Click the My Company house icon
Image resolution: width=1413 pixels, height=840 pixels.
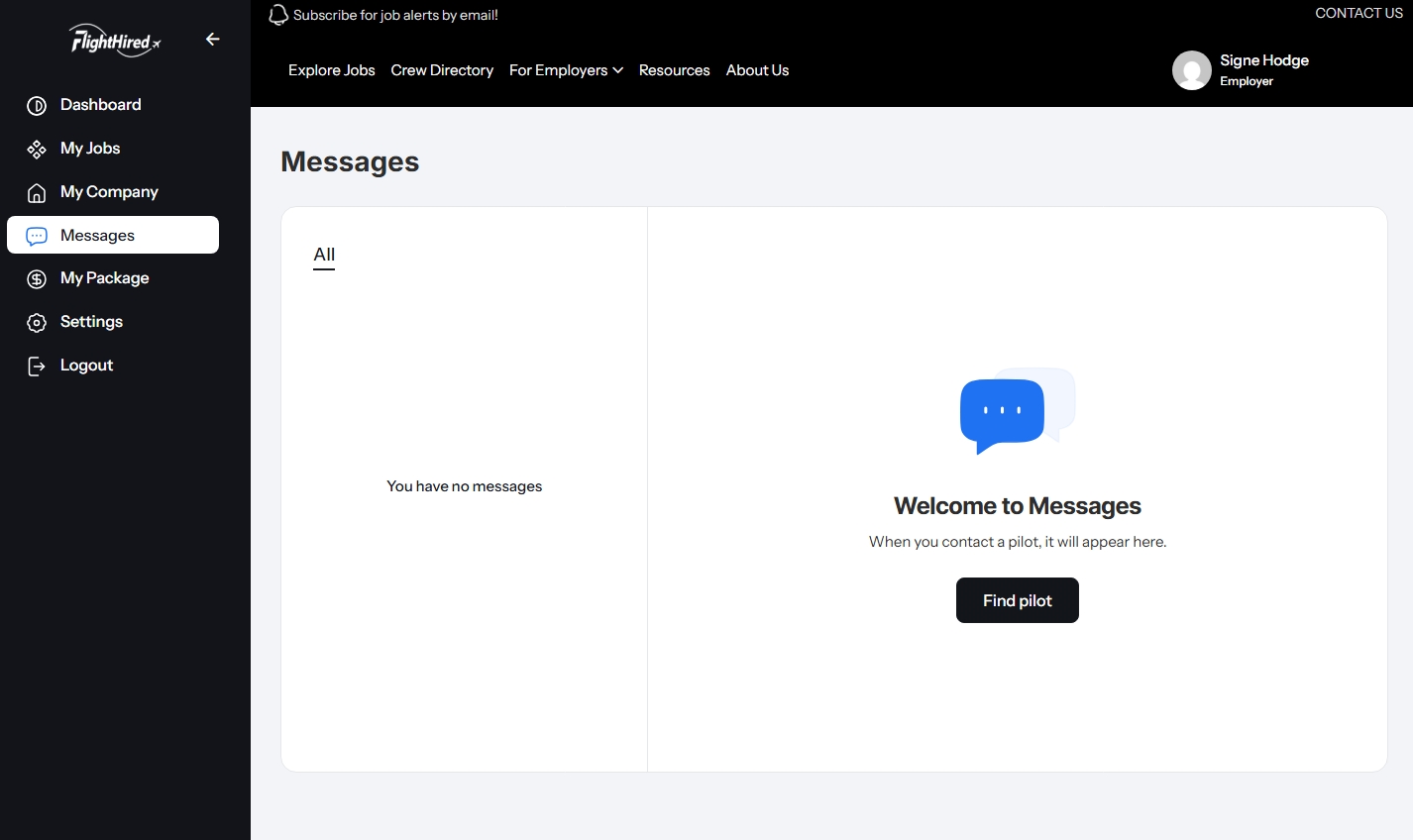37,193
